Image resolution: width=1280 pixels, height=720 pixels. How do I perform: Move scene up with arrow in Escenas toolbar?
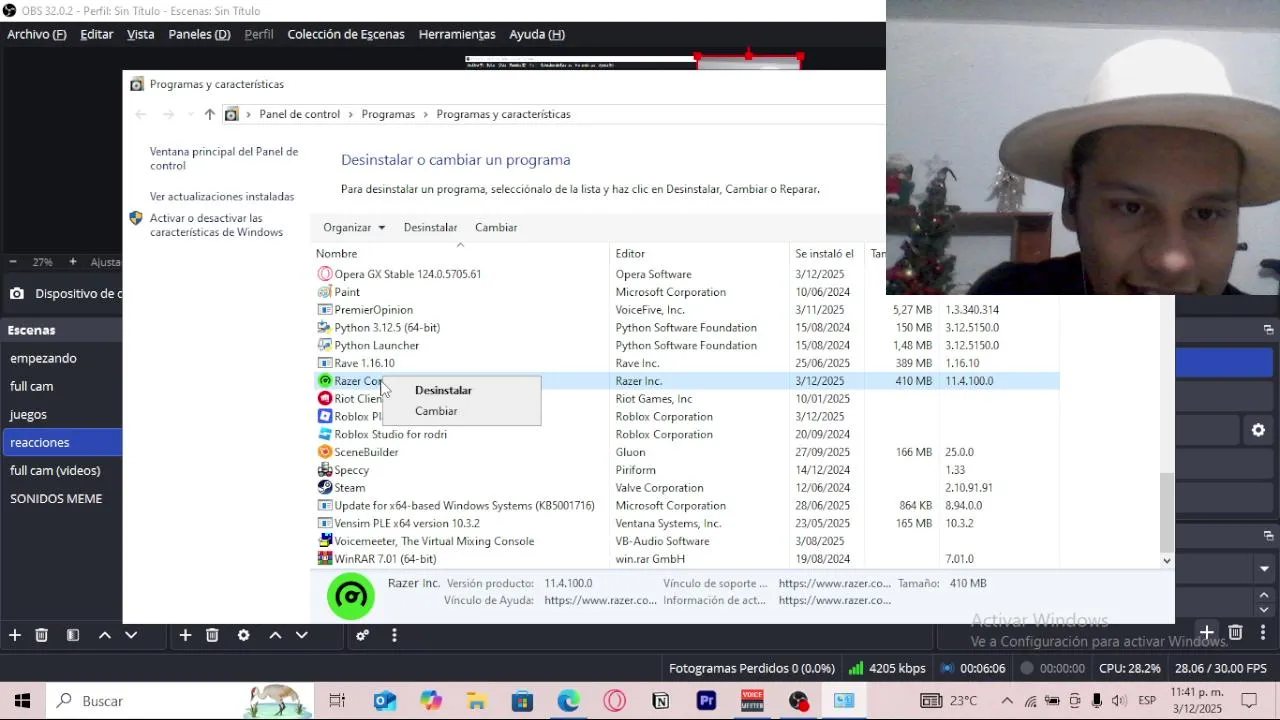104,635
